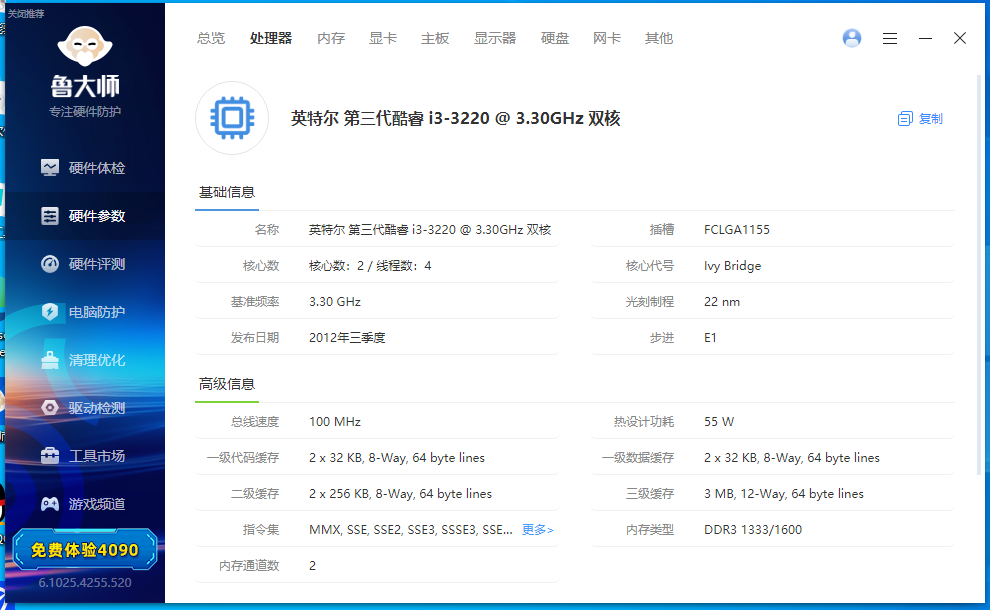The height and width of the screenshot is (610, 990).
Task: Click 2 x 256 KB L2 cache value
Action: (400, 494)
